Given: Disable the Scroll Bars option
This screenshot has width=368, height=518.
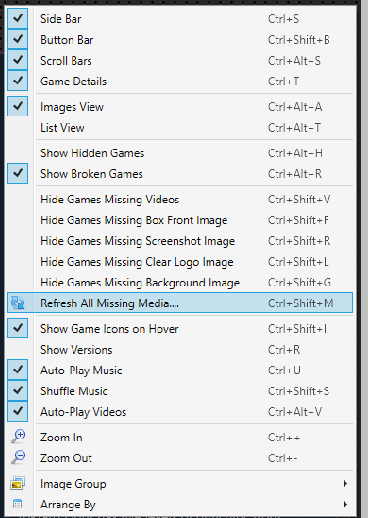Looking at the screenshot, I should click(17, 60).
